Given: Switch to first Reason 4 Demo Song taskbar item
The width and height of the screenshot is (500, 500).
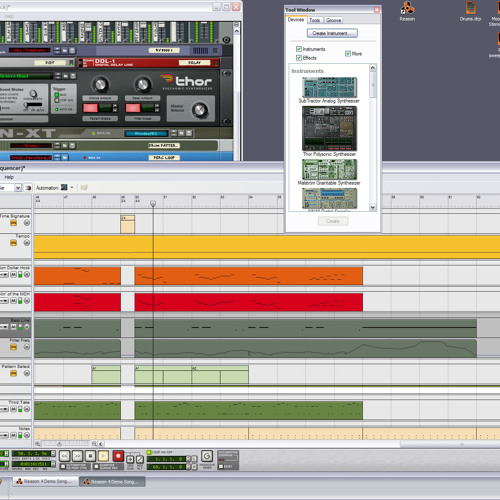Looking at the screenshot, I should pyautogui.click(x=46, y=481).
